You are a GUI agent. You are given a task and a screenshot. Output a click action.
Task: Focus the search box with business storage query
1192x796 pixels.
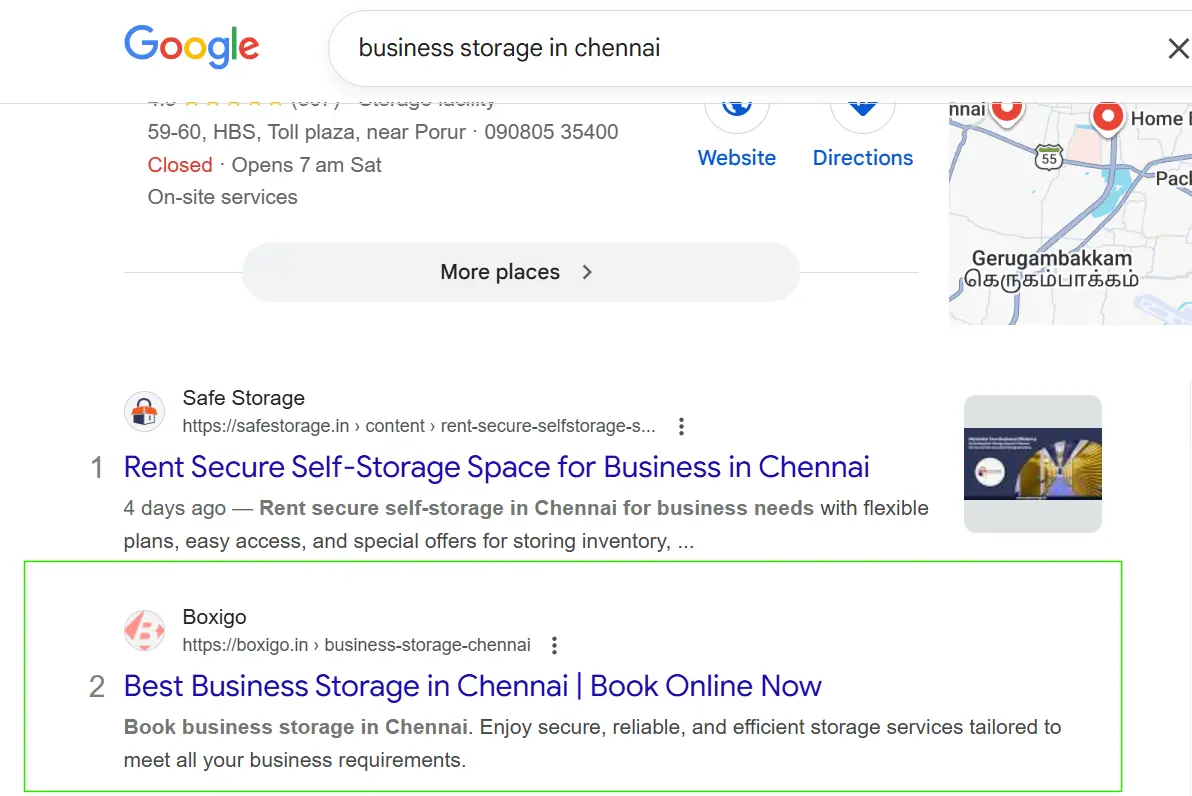pyautogui.click(x=700, y=48)
